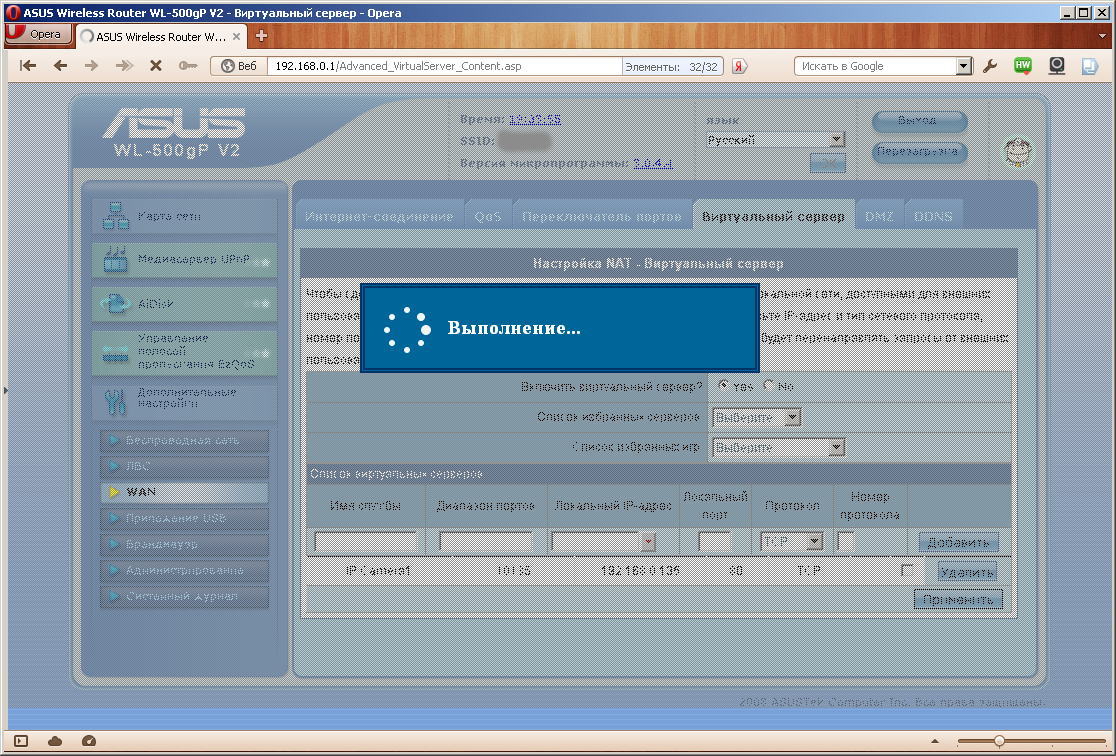Open a new tab with the plus button
Screen dimensions: 1116x756
coord(261,36)
